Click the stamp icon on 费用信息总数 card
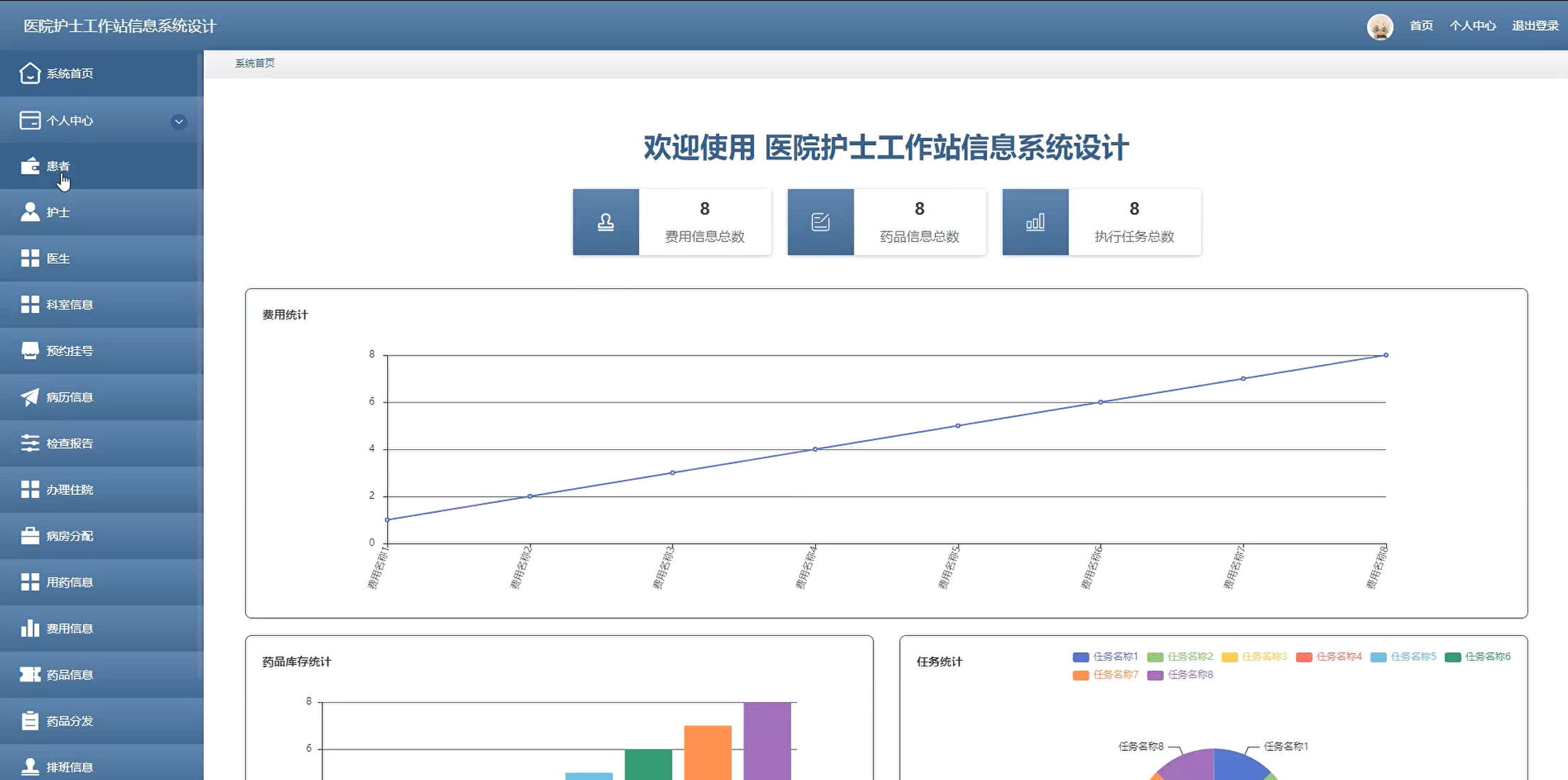This screenshot has width=1568, height=780. click(606, 222)
